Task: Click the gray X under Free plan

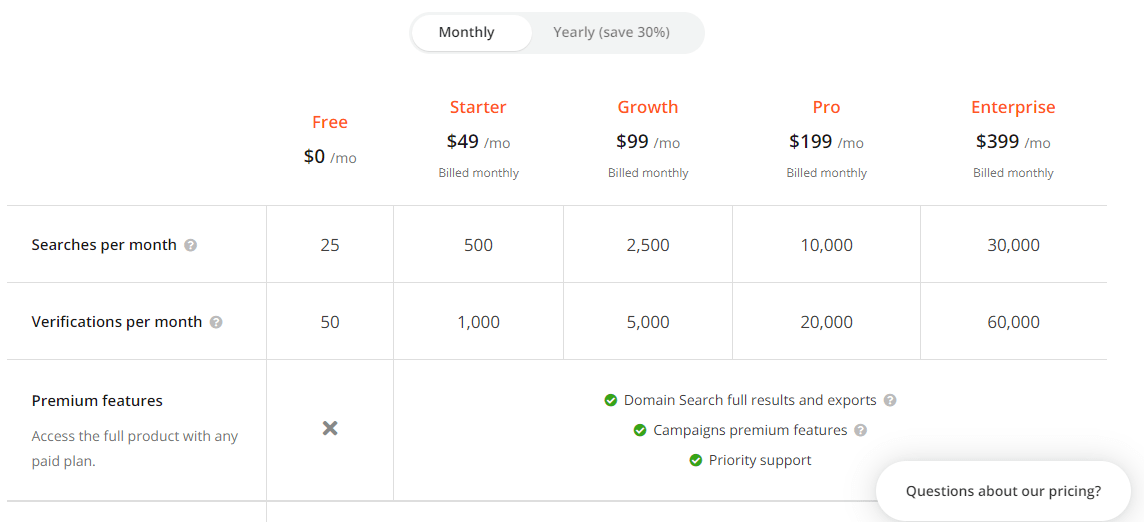Action: (x=330, y=429)
